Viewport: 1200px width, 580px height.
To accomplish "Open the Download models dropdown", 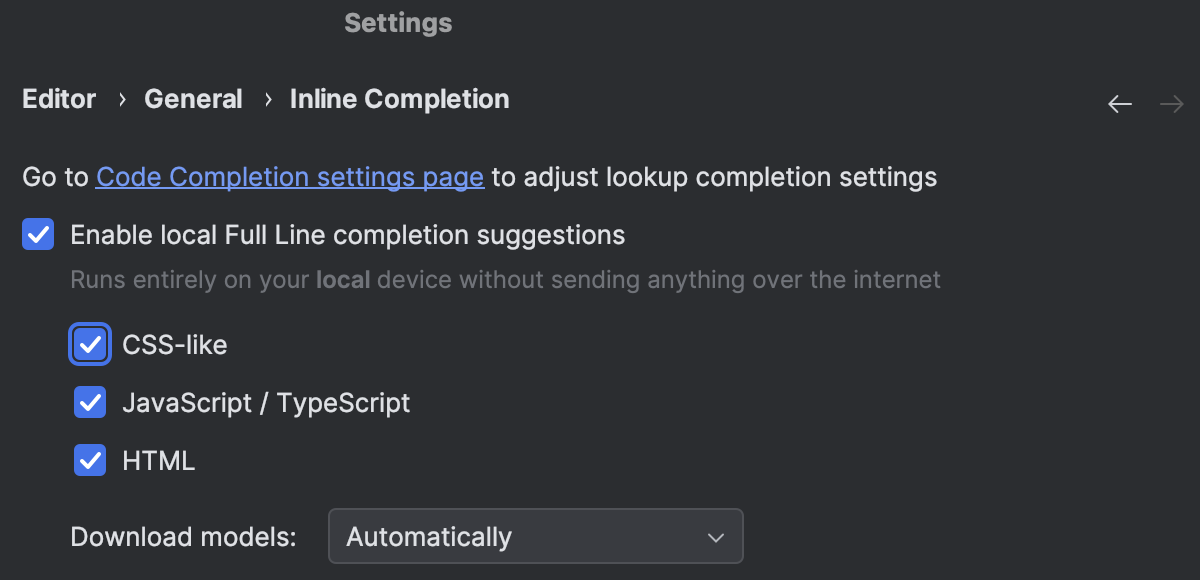I will 536,536.
